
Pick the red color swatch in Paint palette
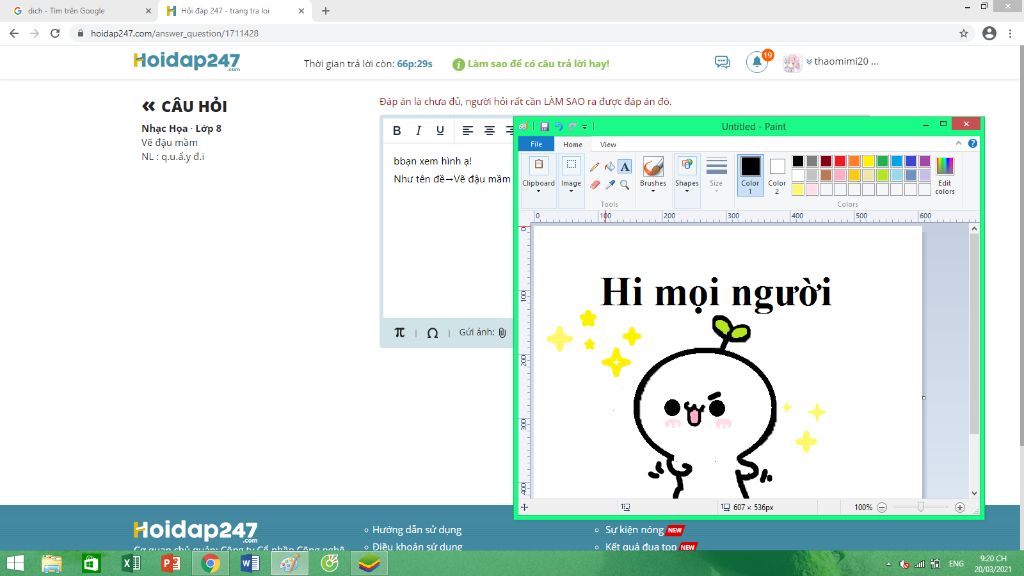(840, 161)
